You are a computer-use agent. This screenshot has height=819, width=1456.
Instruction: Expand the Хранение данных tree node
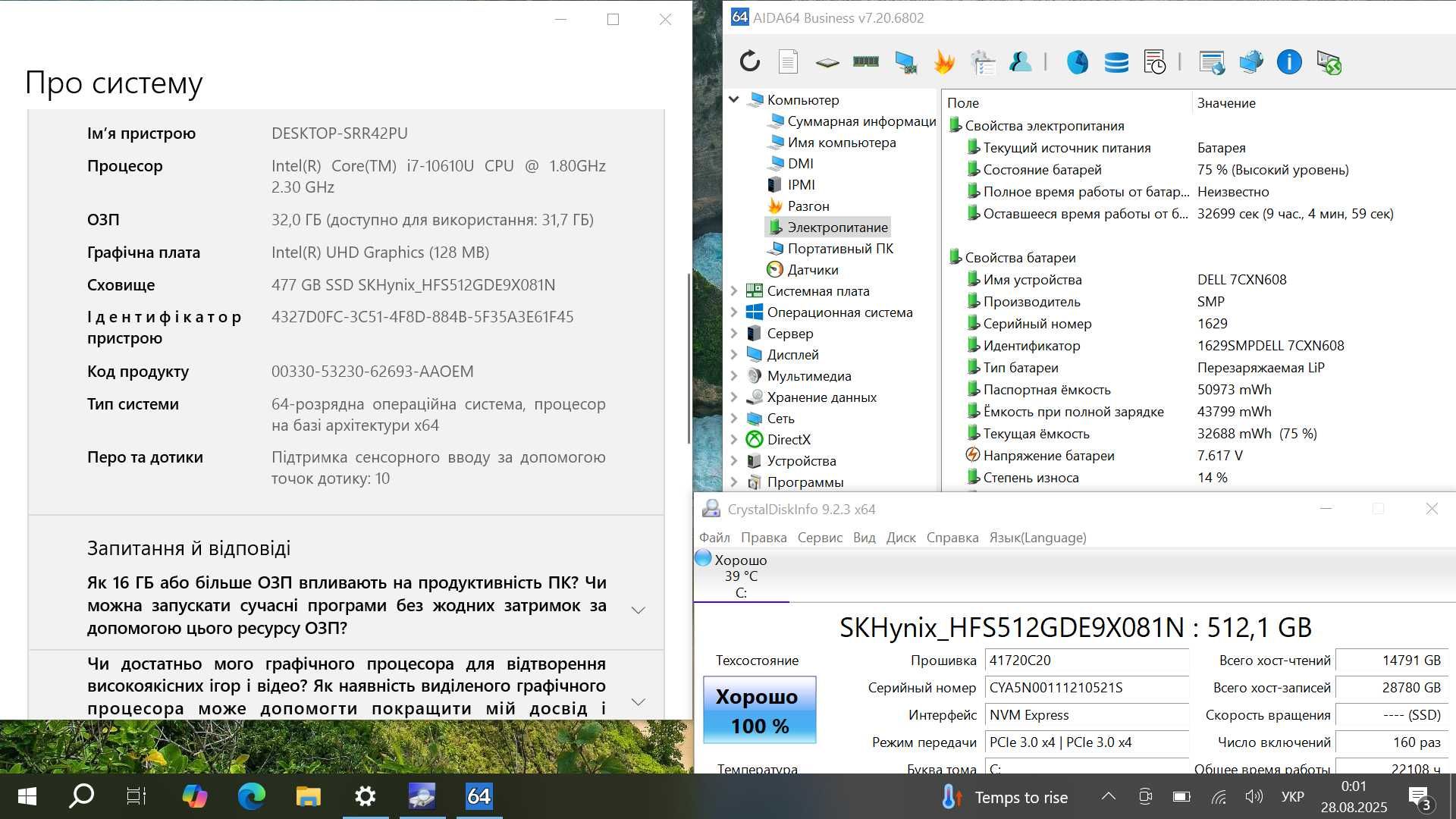tap(733, 397)
